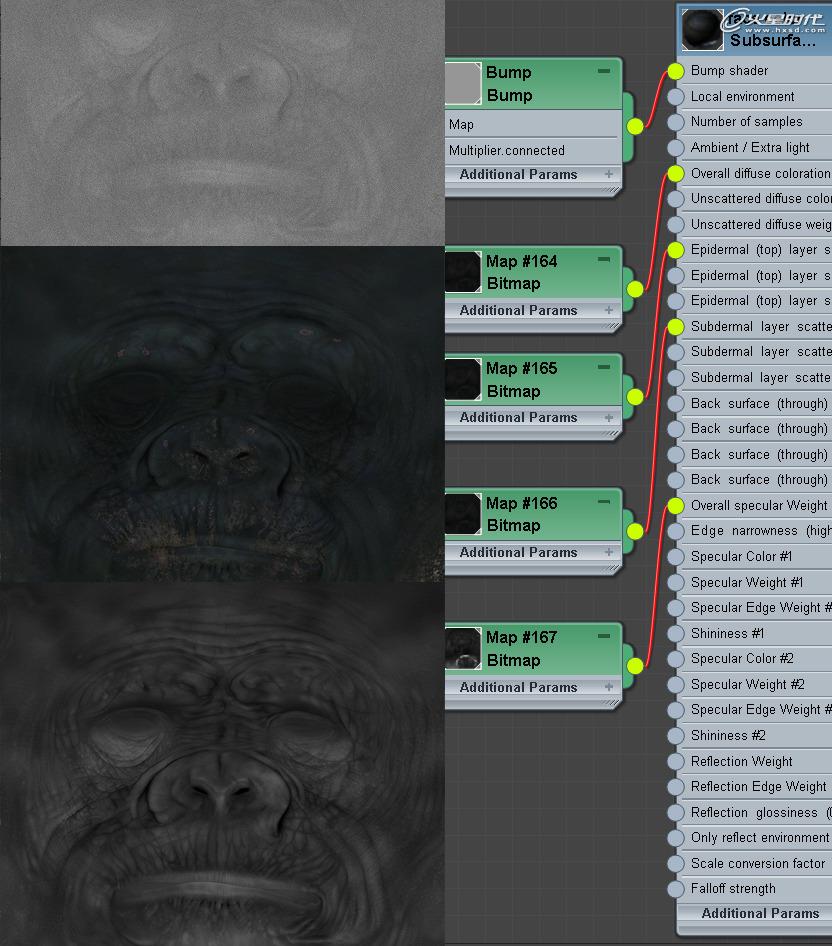The width and height of the screenshot is (832, 946).
Task: Click the Shininess #2 input socket
Action: click(676, 735)
